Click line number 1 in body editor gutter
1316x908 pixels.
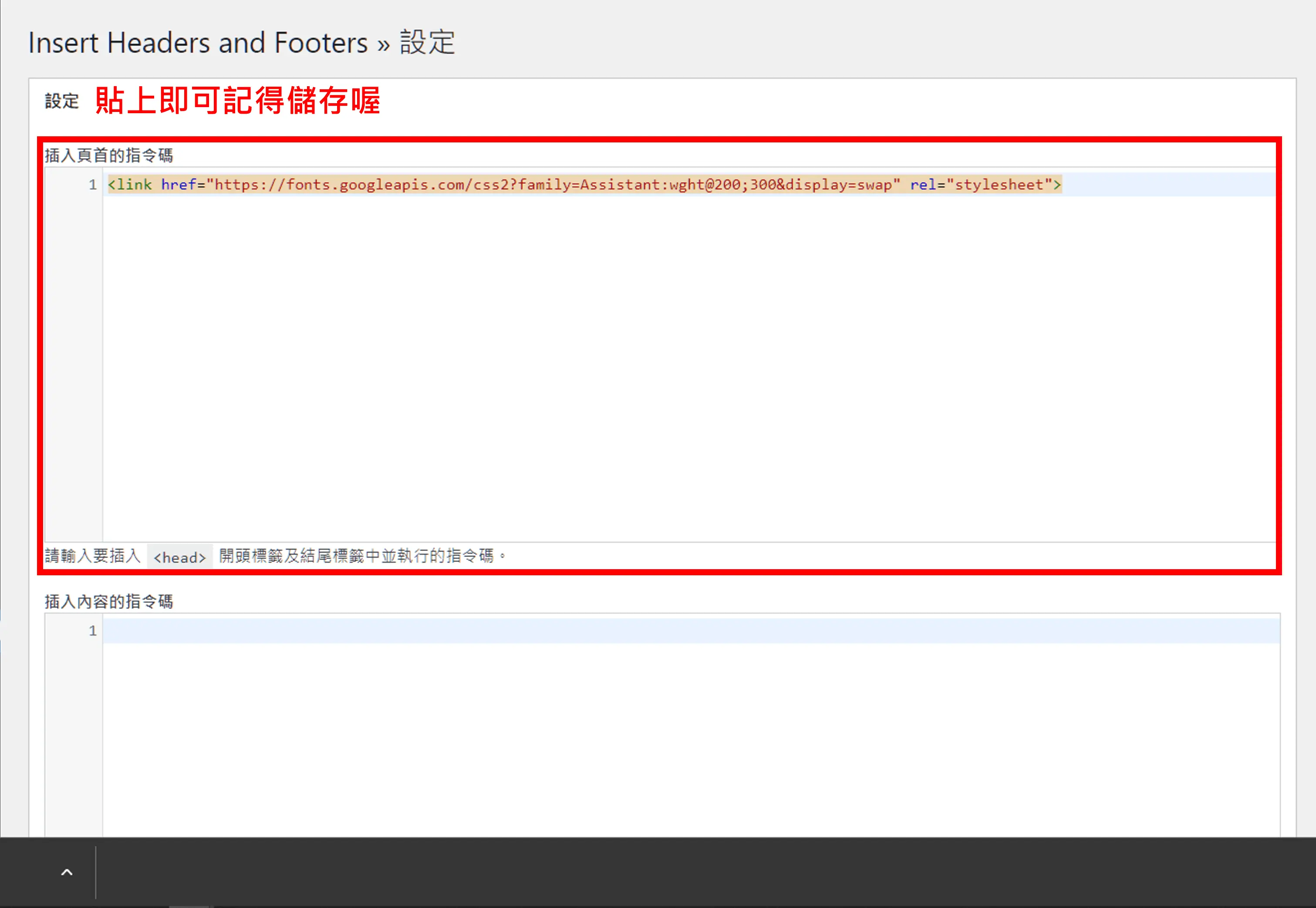pyautogui.click(x=93, y=630)
